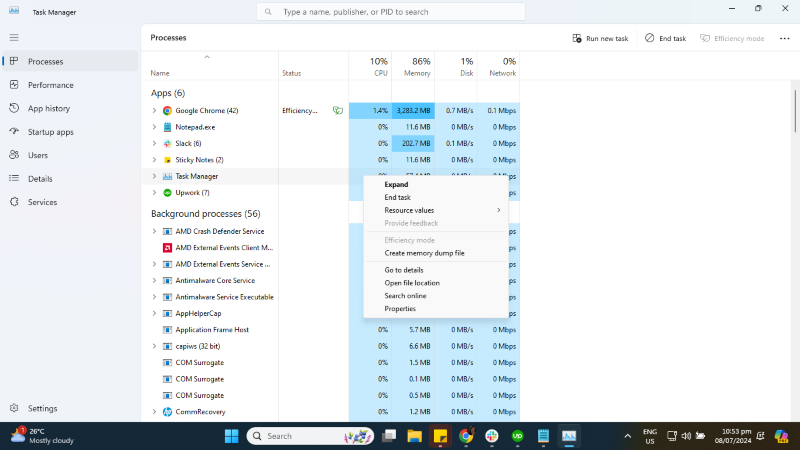Click Chrome's efficiency mode leaf icon
Screen dimensions: 800x450
[x=338, y=111]
